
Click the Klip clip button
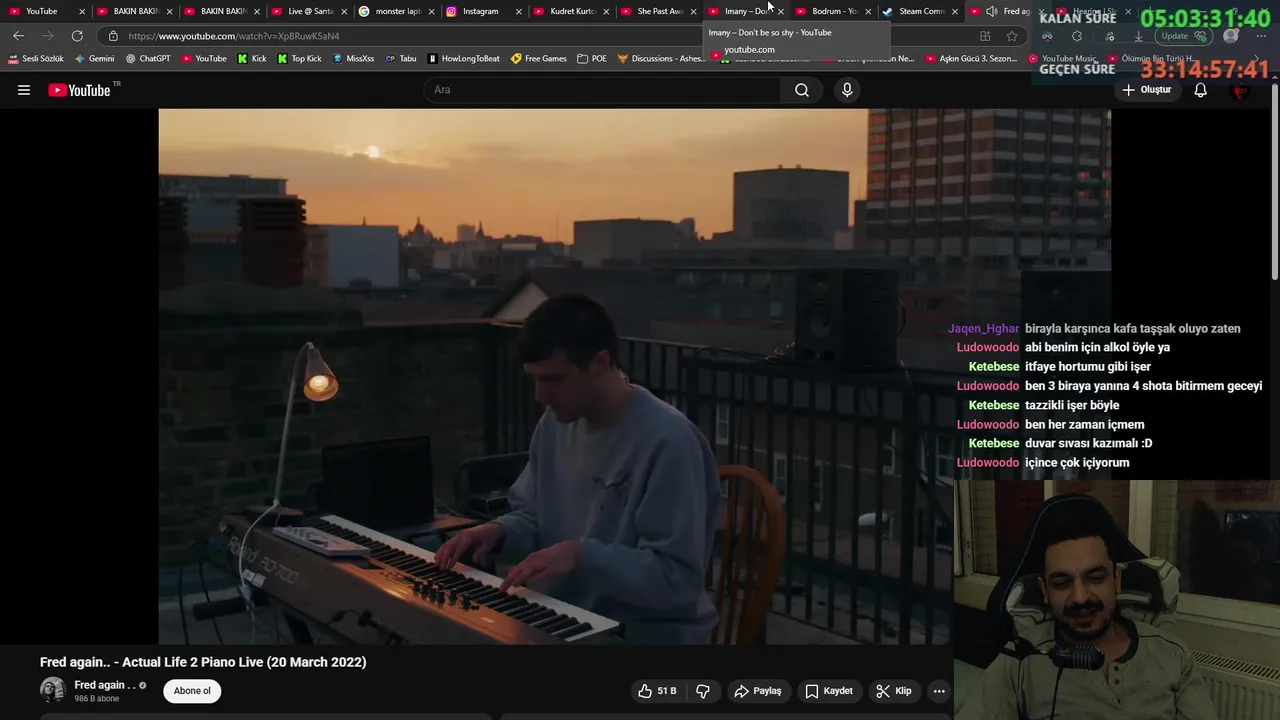coord(893,691)
